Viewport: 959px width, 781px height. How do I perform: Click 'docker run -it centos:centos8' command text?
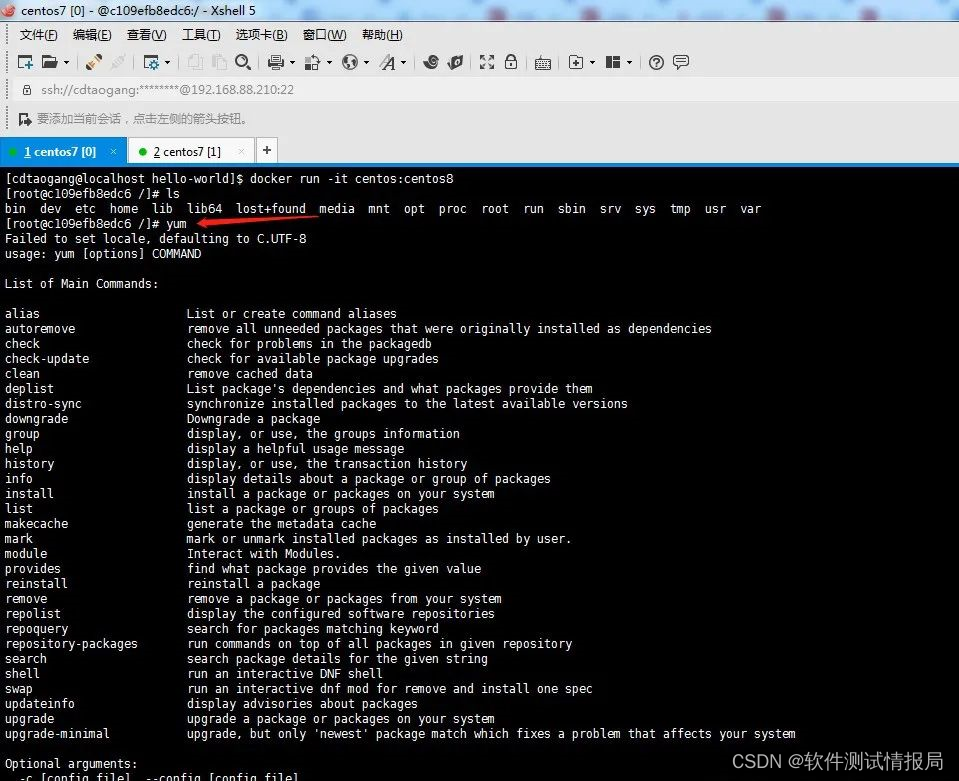point(352,179)
